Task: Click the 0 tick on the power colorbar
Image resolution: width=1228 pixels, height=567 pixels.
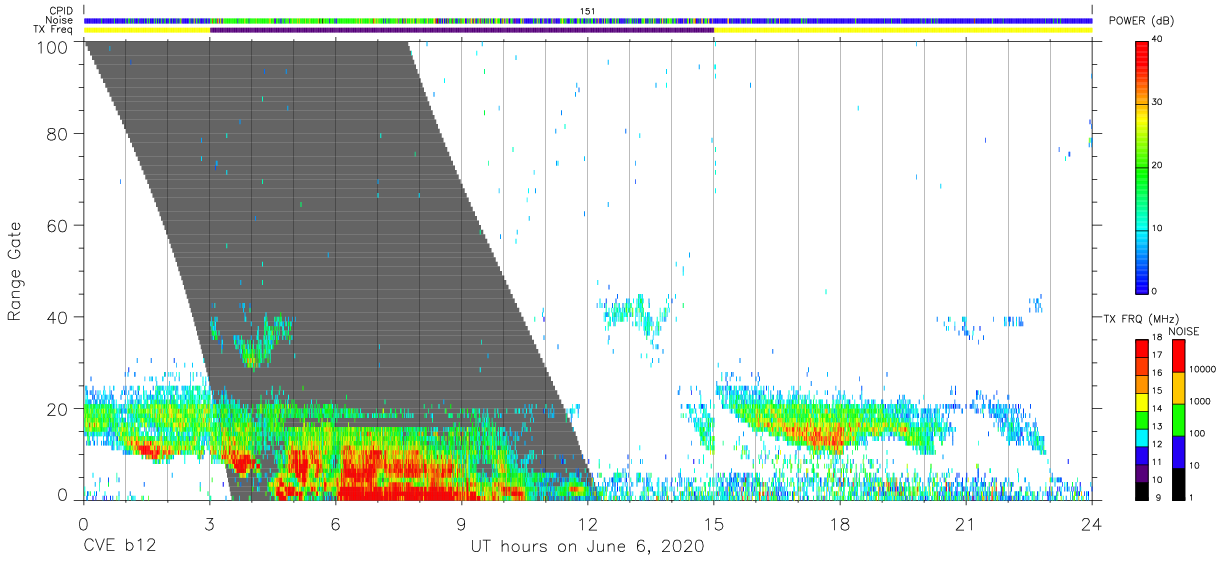Action: [x=1156, y=291]
